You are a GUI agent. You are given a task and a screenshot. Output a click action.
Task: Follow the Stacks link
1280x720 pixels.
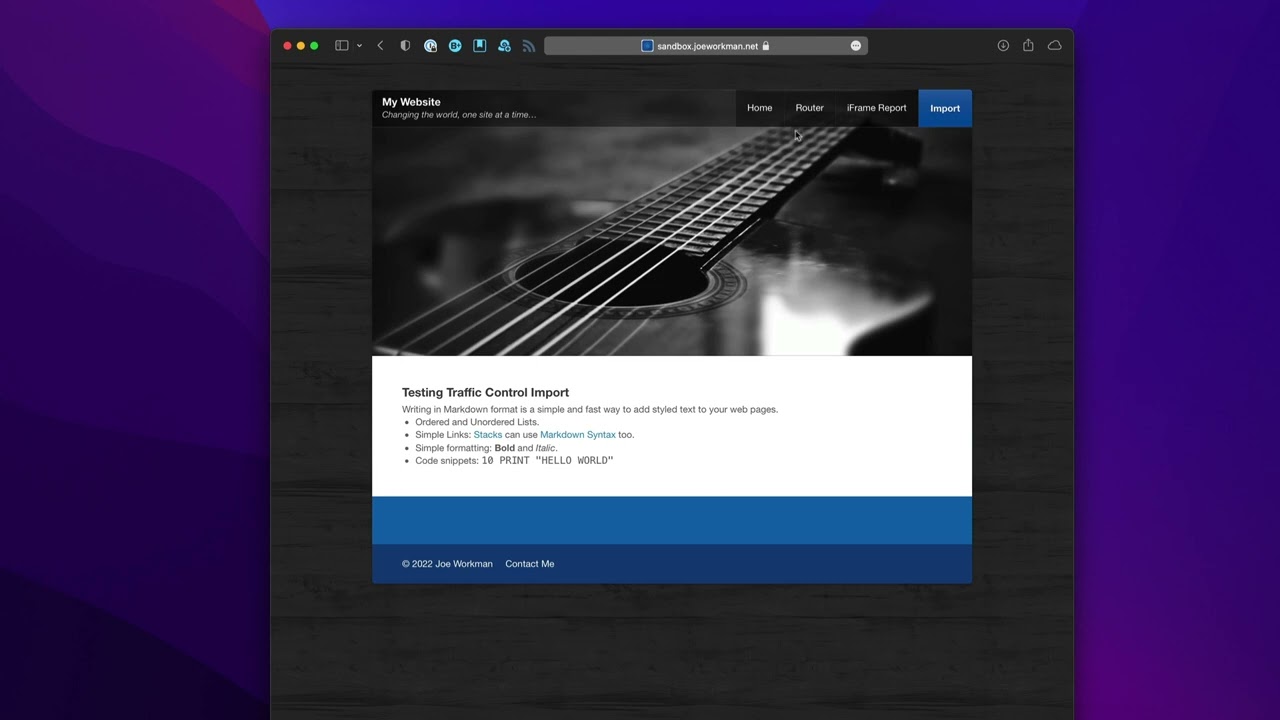coord(488,435)
